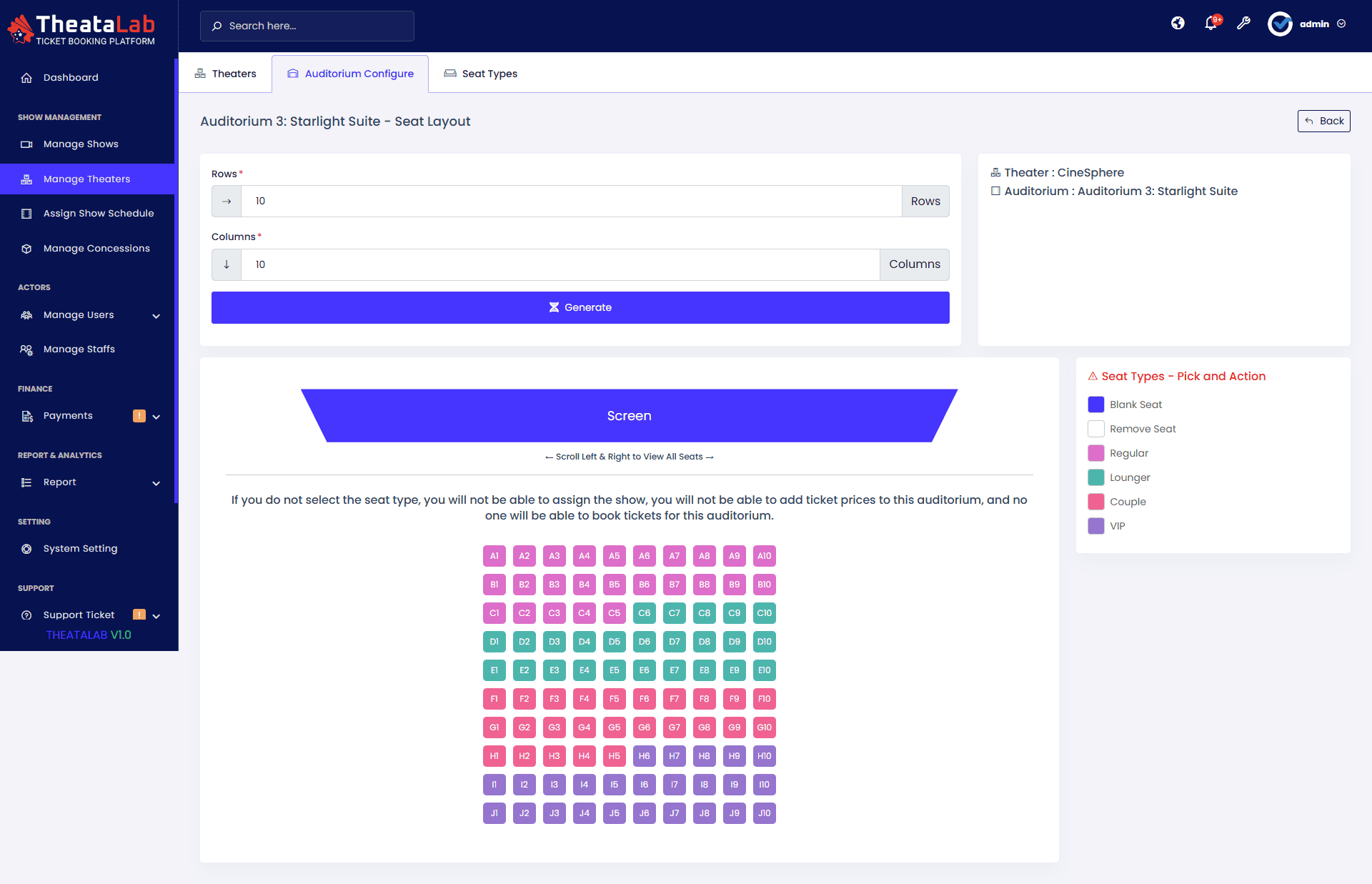Pick the Lounger seat type swatch
The height and width of the screenshot is (884, 1372).
[x=1095, y=477]
